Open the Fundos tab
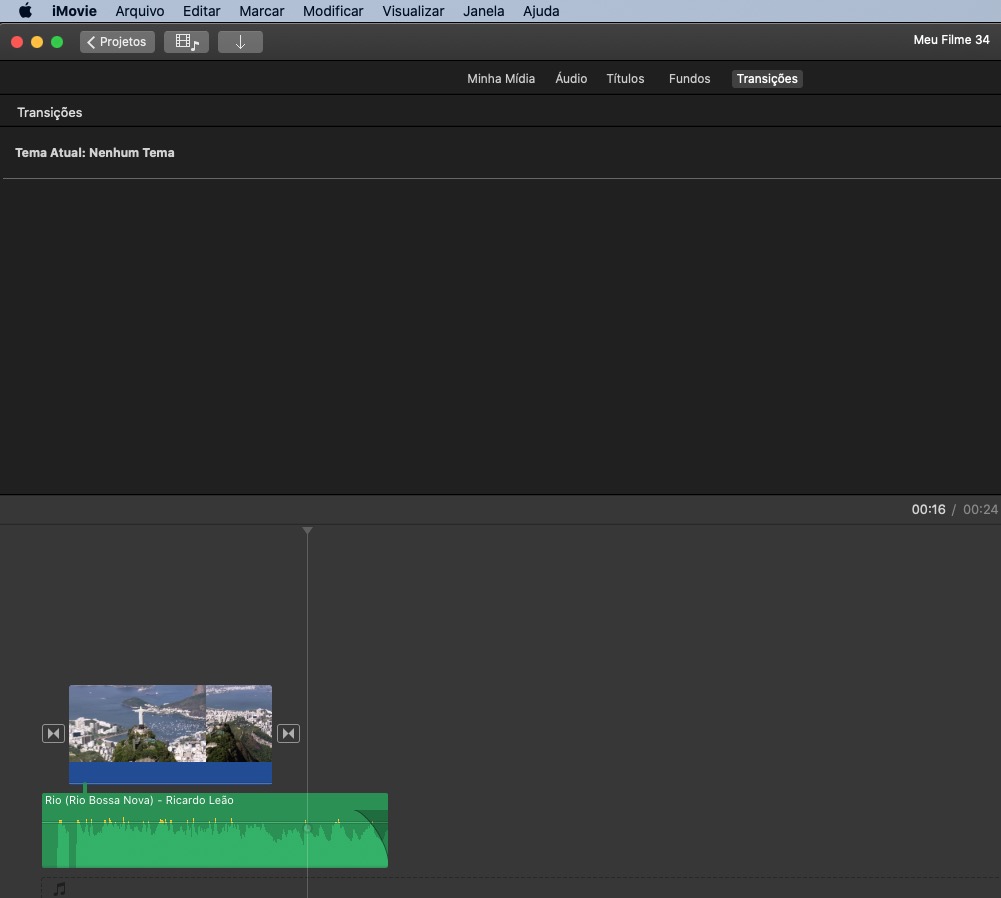This screenshot has width=1001, height=898. (689, 79)
